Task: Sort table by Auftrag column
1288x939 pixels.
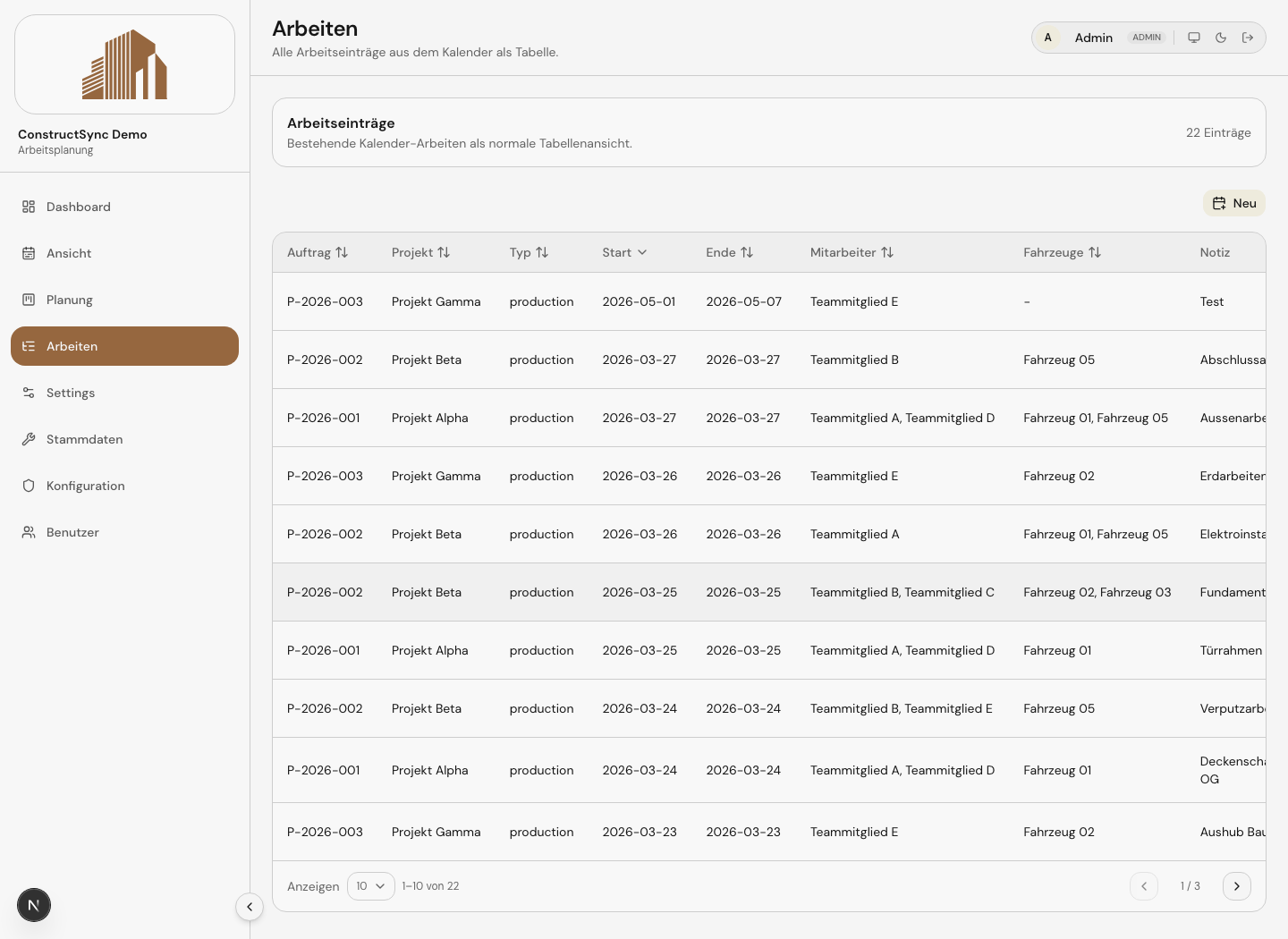Action: pos(318,252)
